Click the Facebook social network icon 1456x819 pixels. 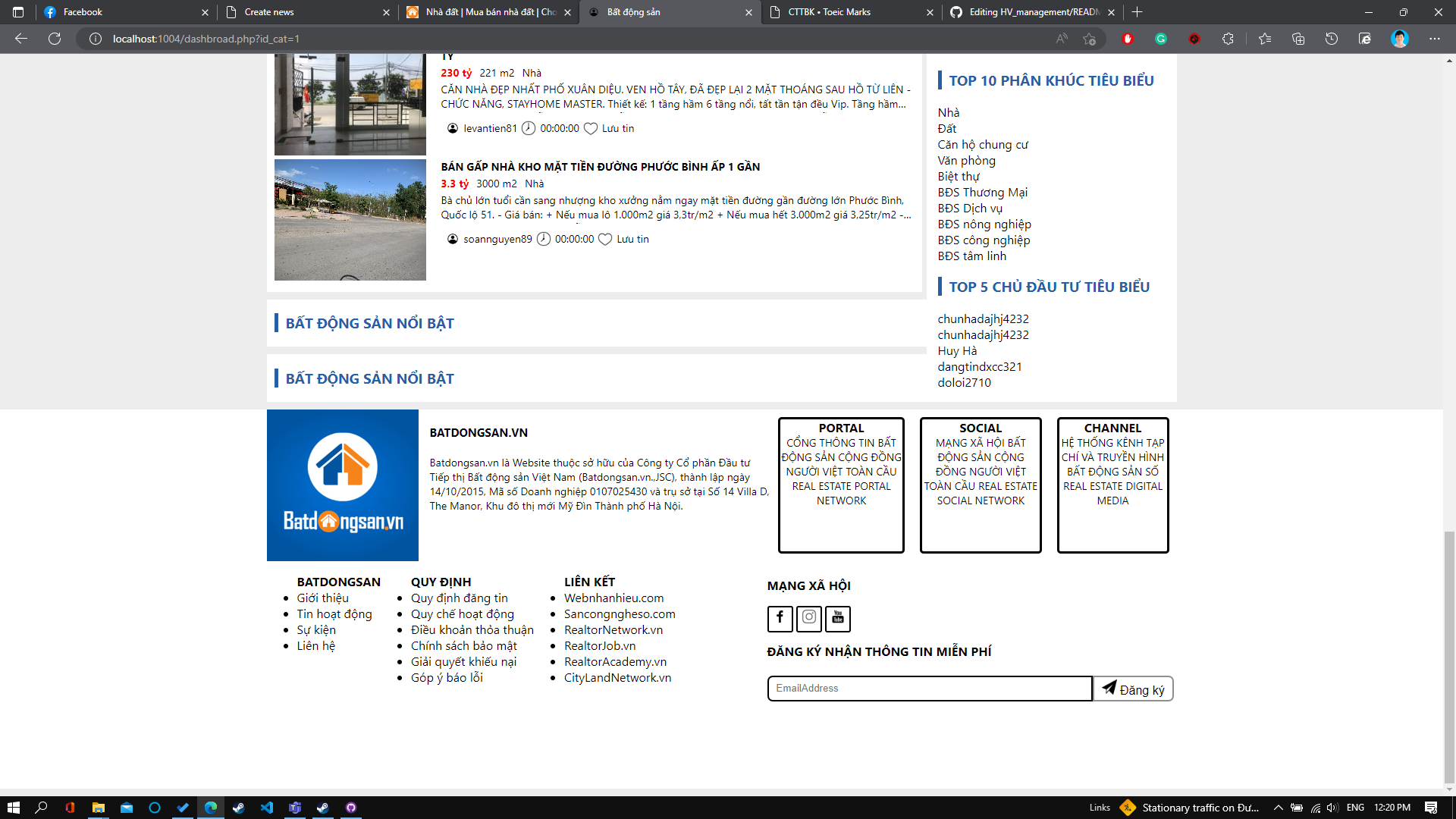coord(780,618)
